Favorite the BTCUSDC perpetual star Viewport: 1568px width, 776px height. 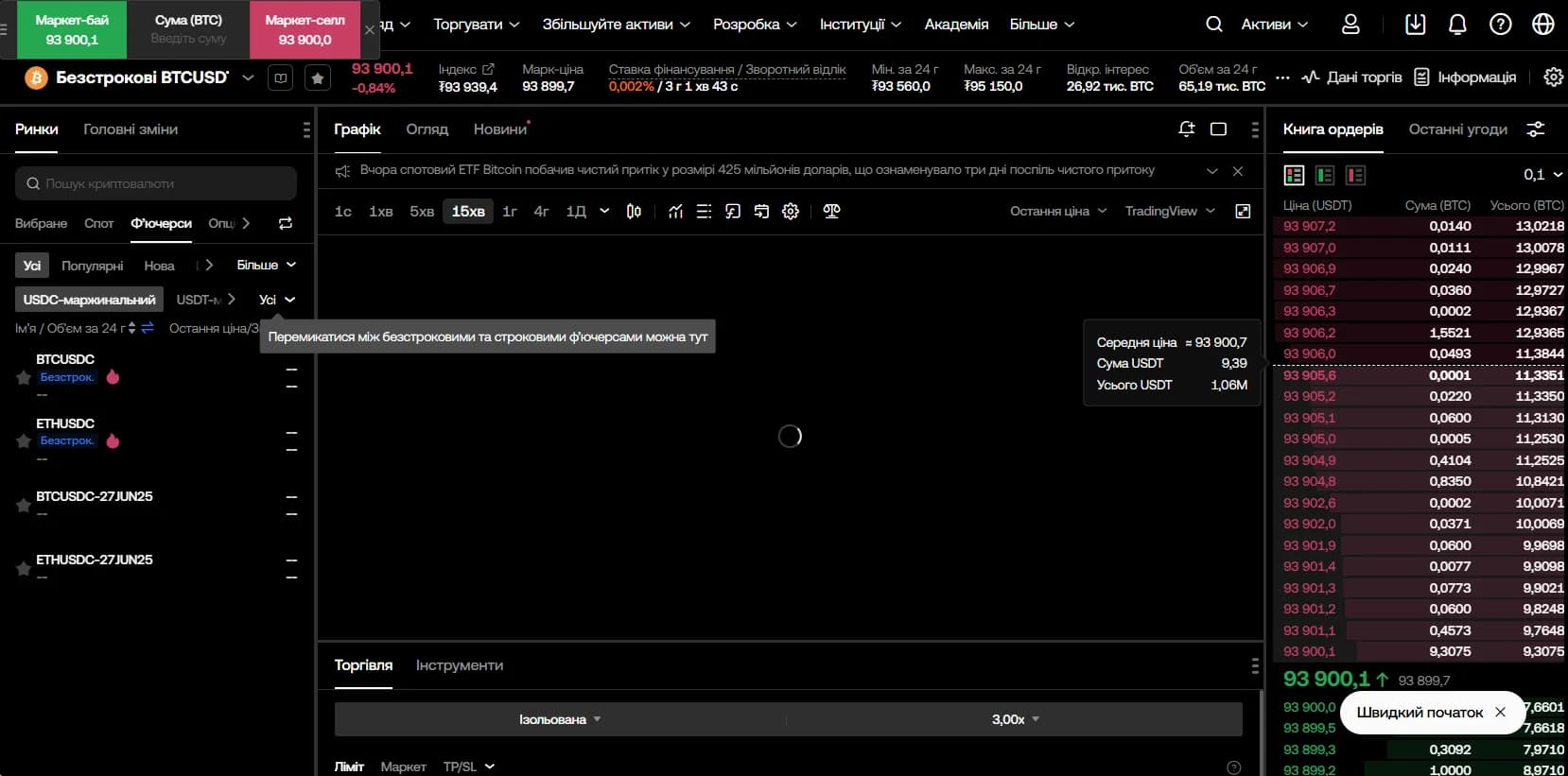(x=24, y=378)
